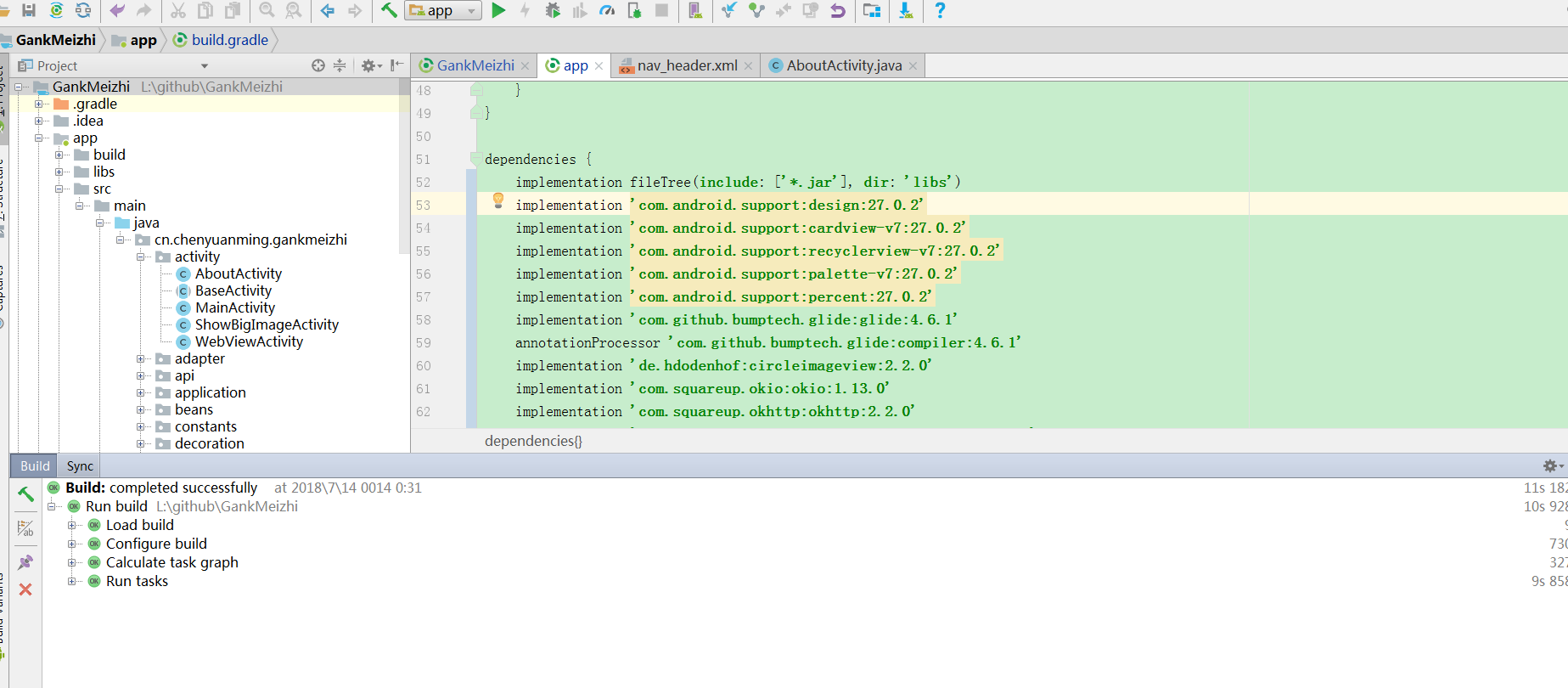1568x688 pixels.
Task: Open Project Structure icon in toolbar
Action: [872, 10]
